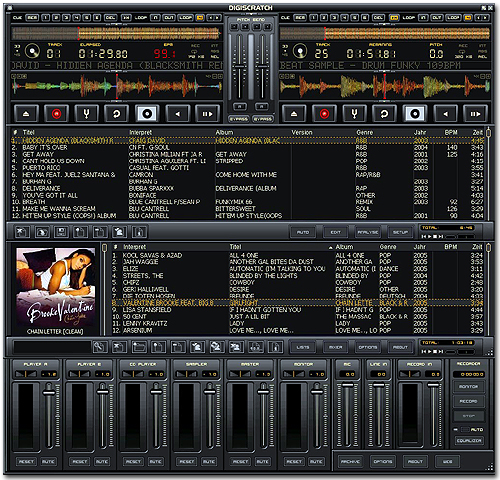Eject the track on the right deck
Viewport: 500px width, 480px height.
tap(294, 114)
